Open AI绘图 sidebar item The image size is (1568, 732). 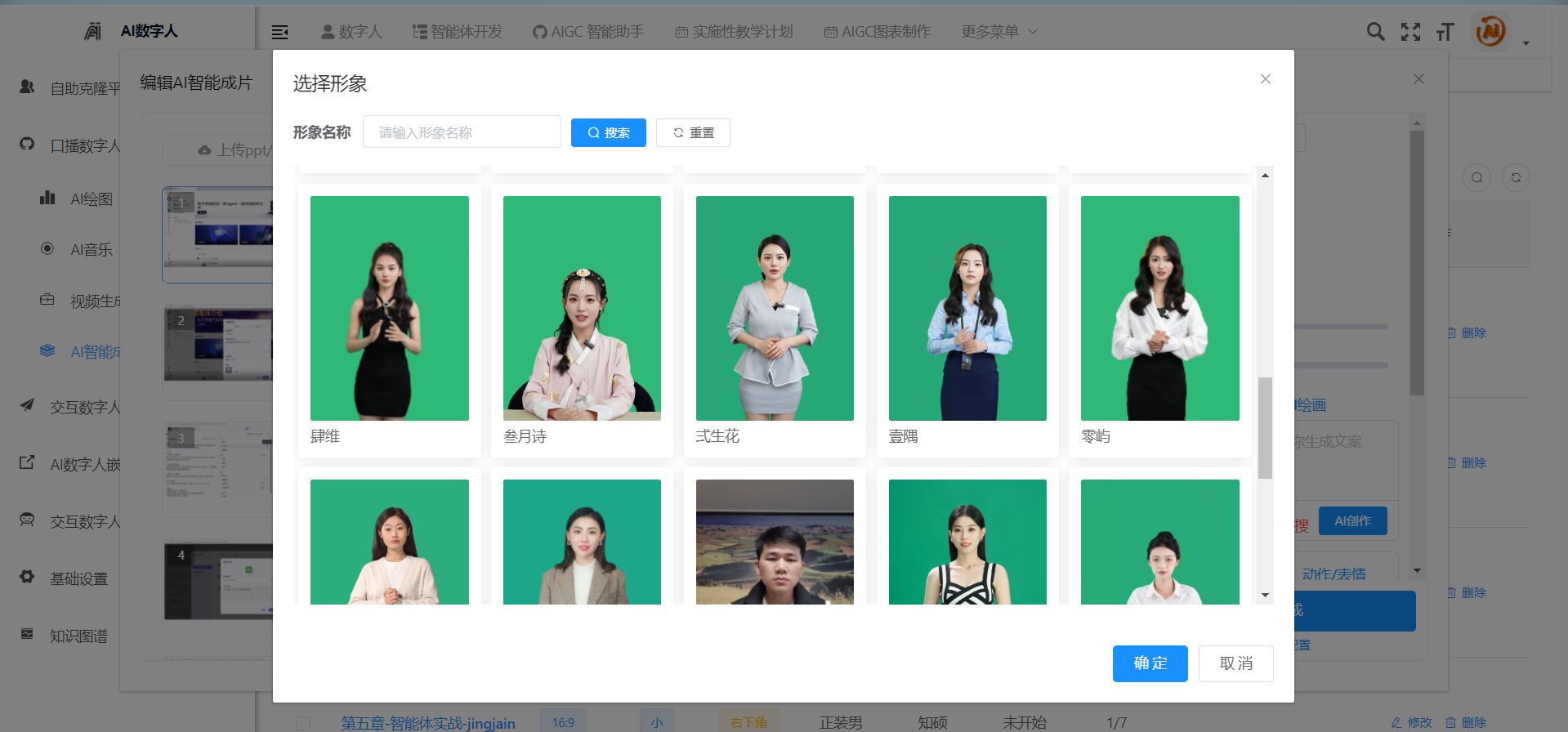click(92, 199)
